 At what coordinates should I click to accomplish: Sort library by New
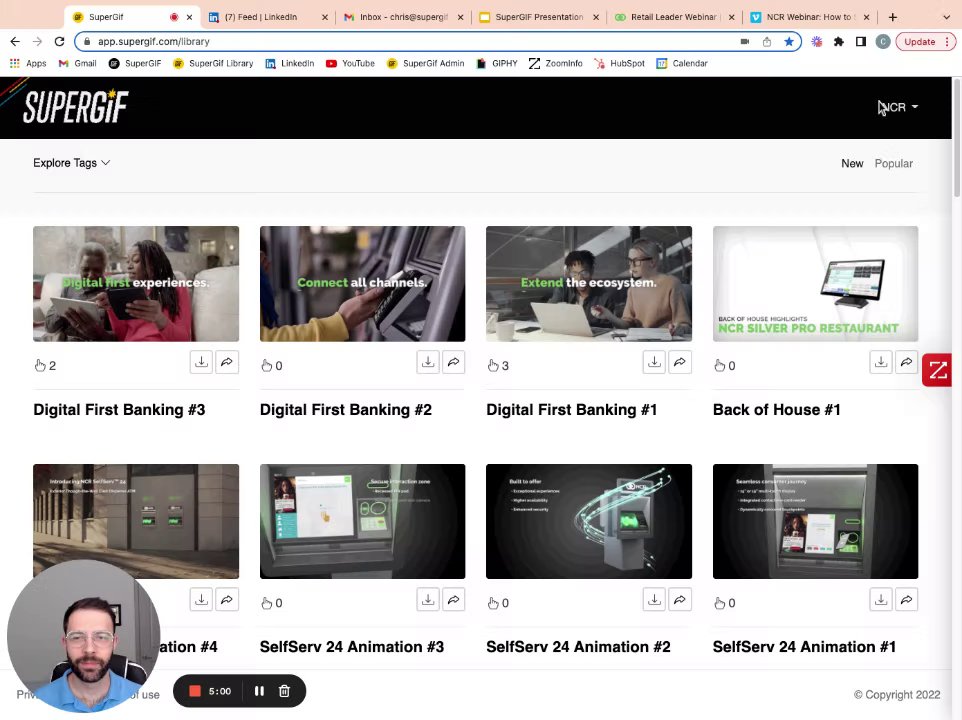(852, 164)
